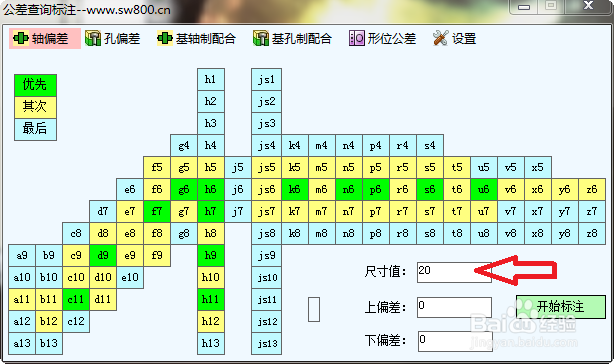Screen dimensions: 614x364
Task: Select the 基孔制配合 tab
Action: point(292,38)
